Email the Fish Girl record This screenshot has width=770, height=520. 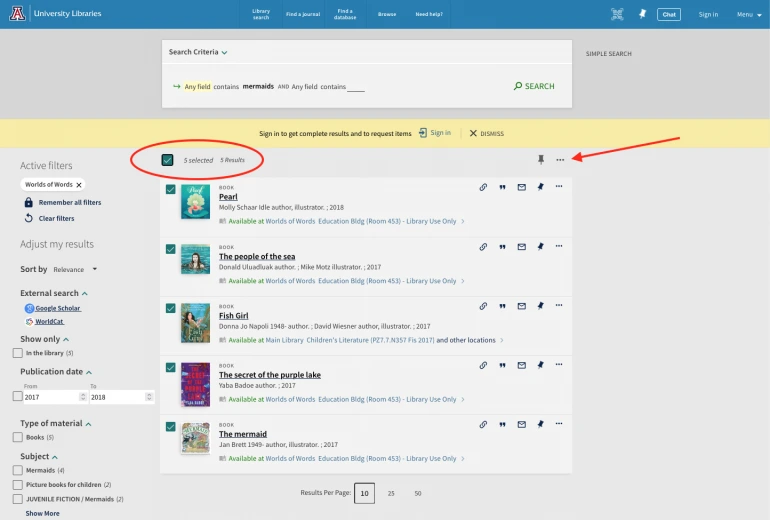click(521, 306)
